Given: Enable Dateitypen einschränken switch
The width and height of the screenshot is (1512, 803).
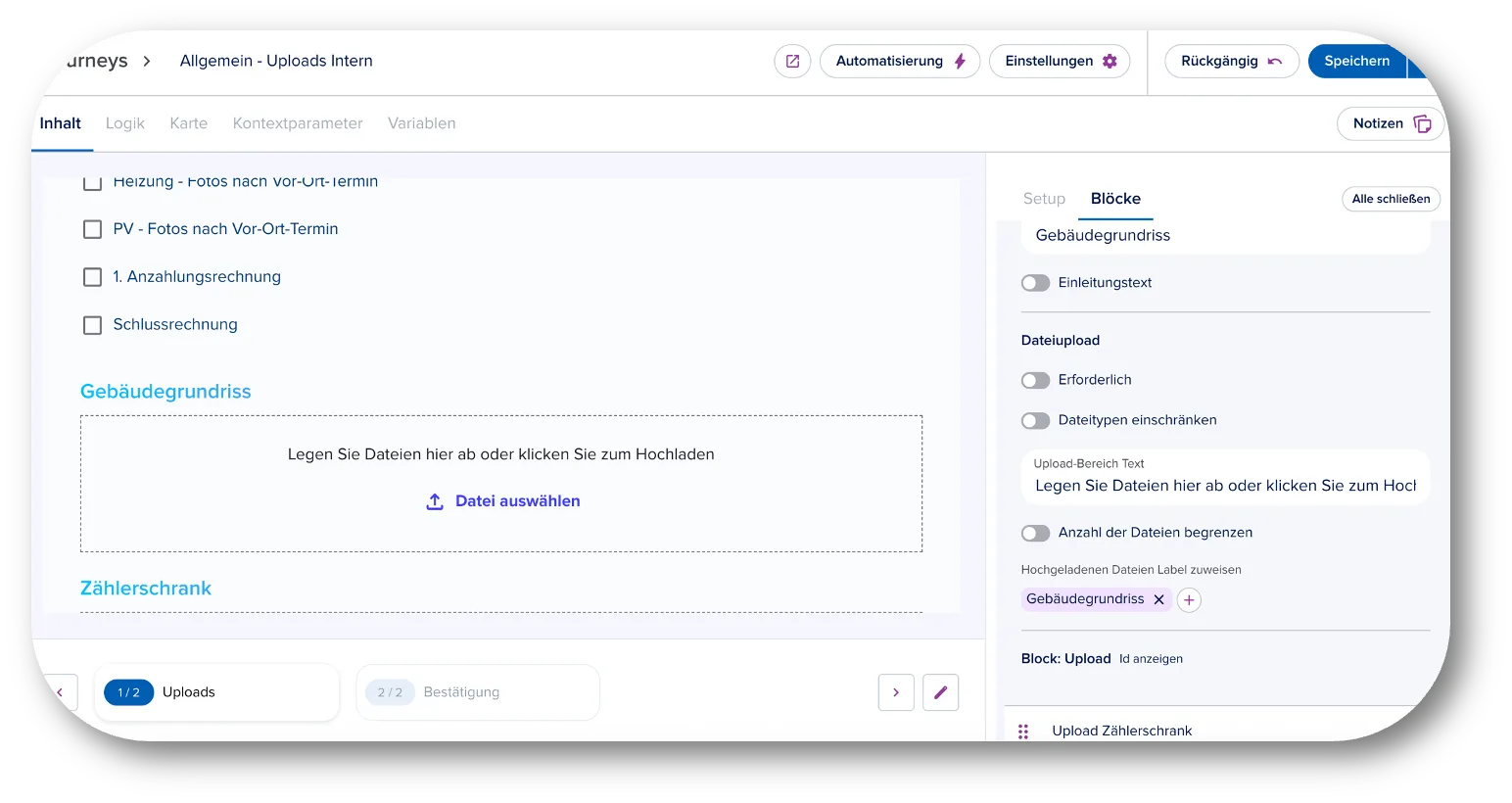Looking at the screenshot, I should [1035, 420].
